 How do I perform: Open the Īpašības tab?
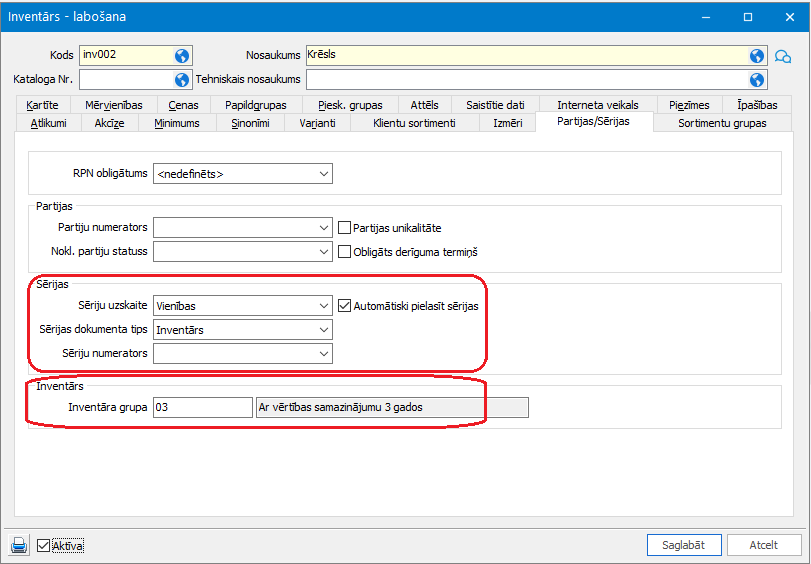click(x=757, y=105)
